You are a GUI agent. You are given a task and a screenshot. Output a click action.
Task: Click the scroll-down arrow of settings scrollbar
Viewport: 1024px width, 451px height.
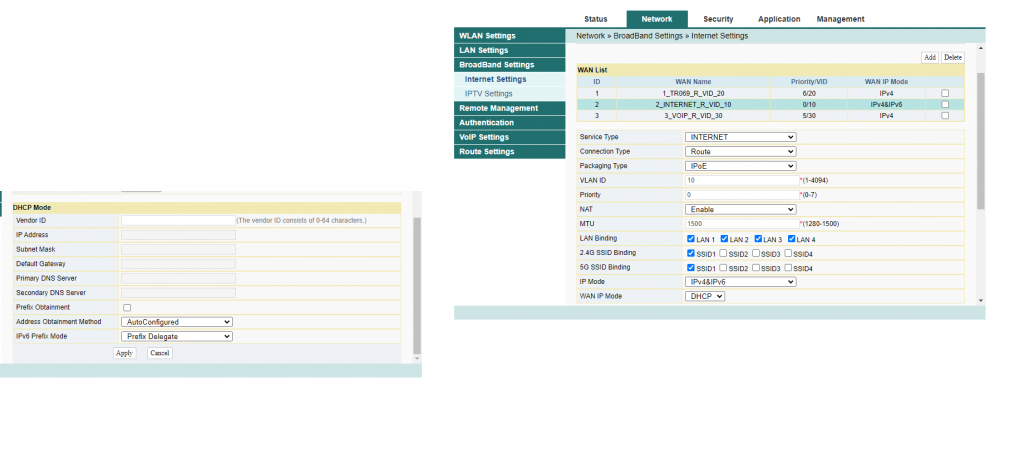point(980,300)
